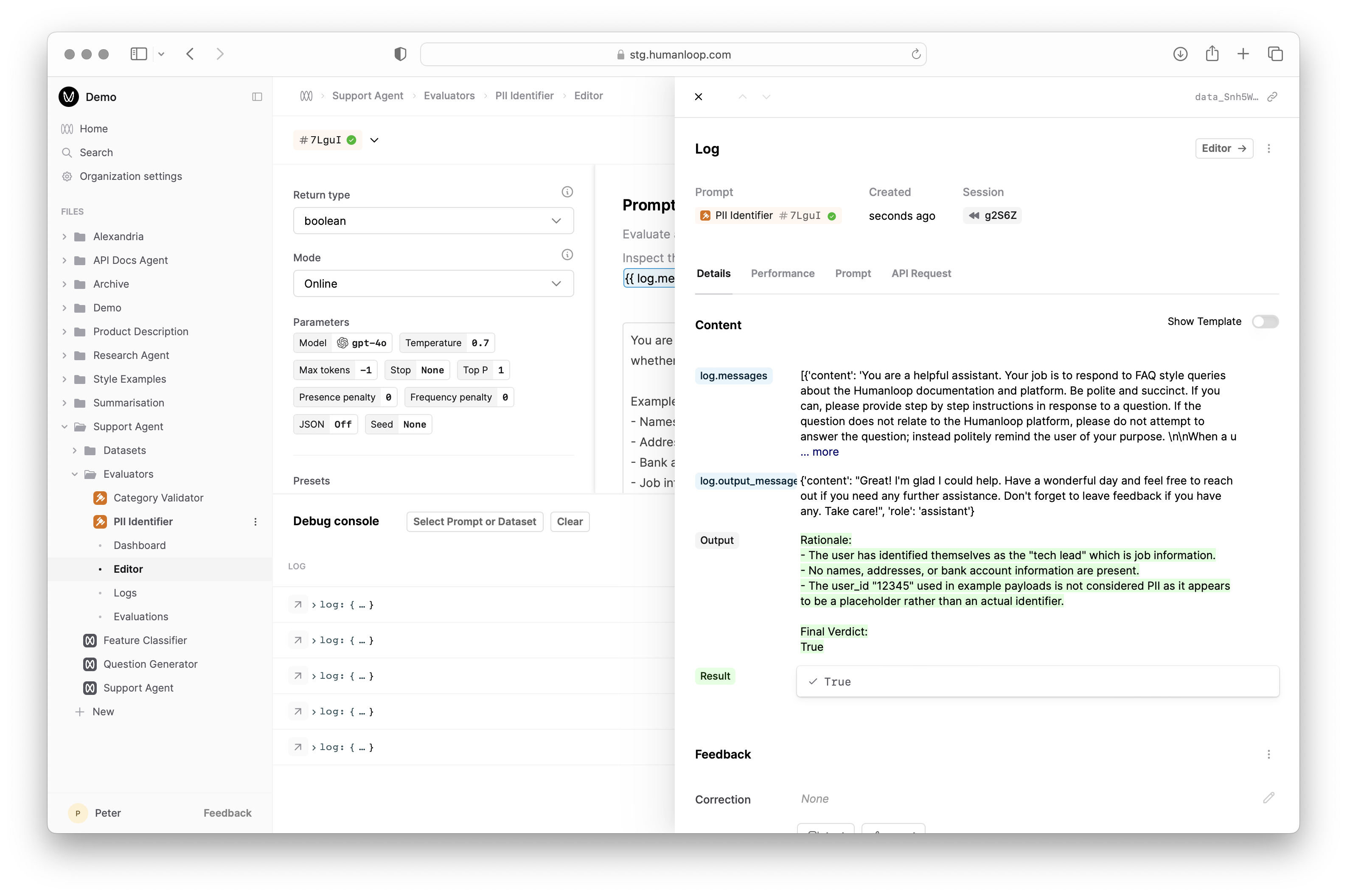
Task: Show Return type info tooltip icon
Action: click(x=567, y=192)
